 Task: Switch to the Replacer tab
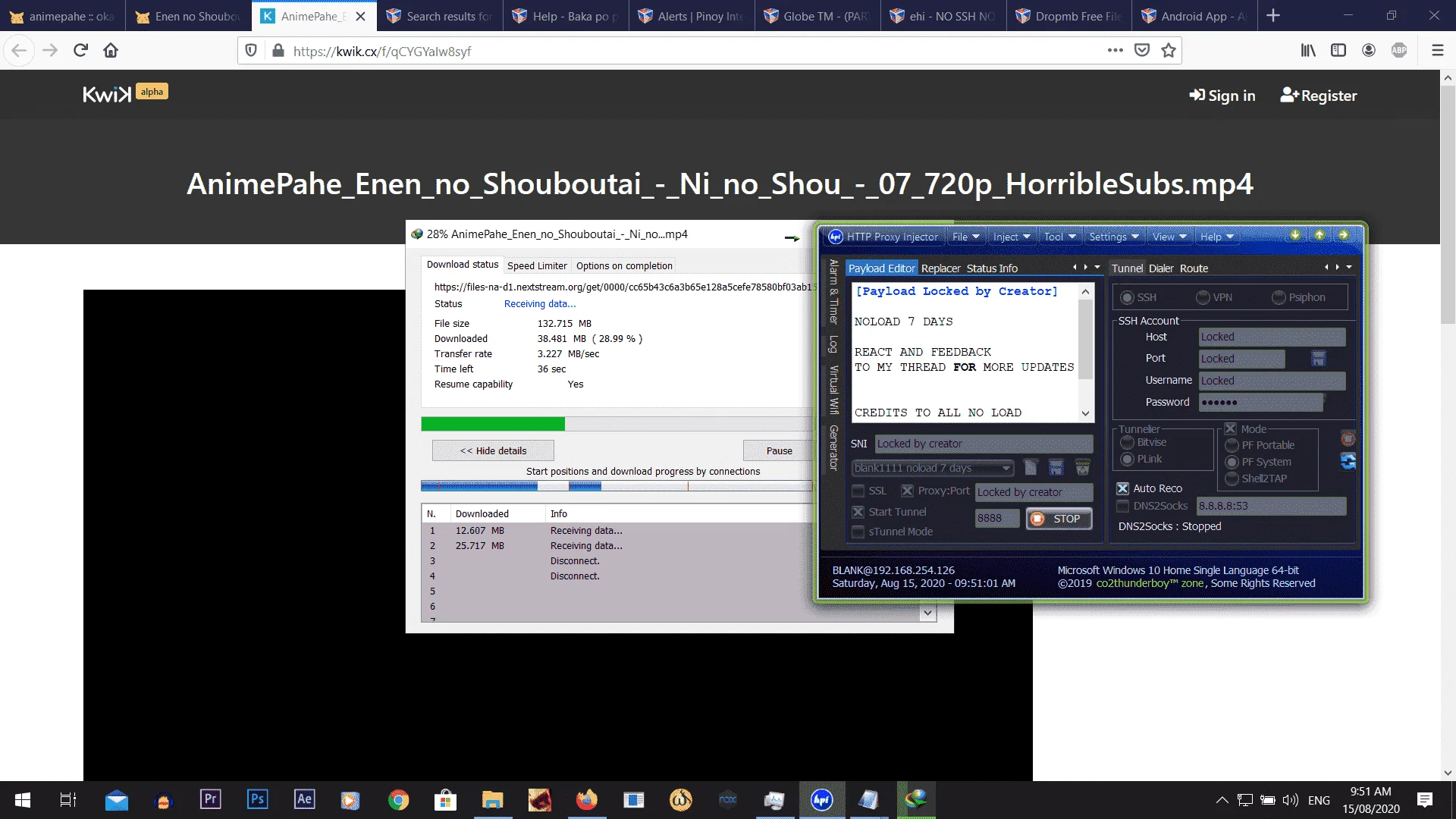940,268
